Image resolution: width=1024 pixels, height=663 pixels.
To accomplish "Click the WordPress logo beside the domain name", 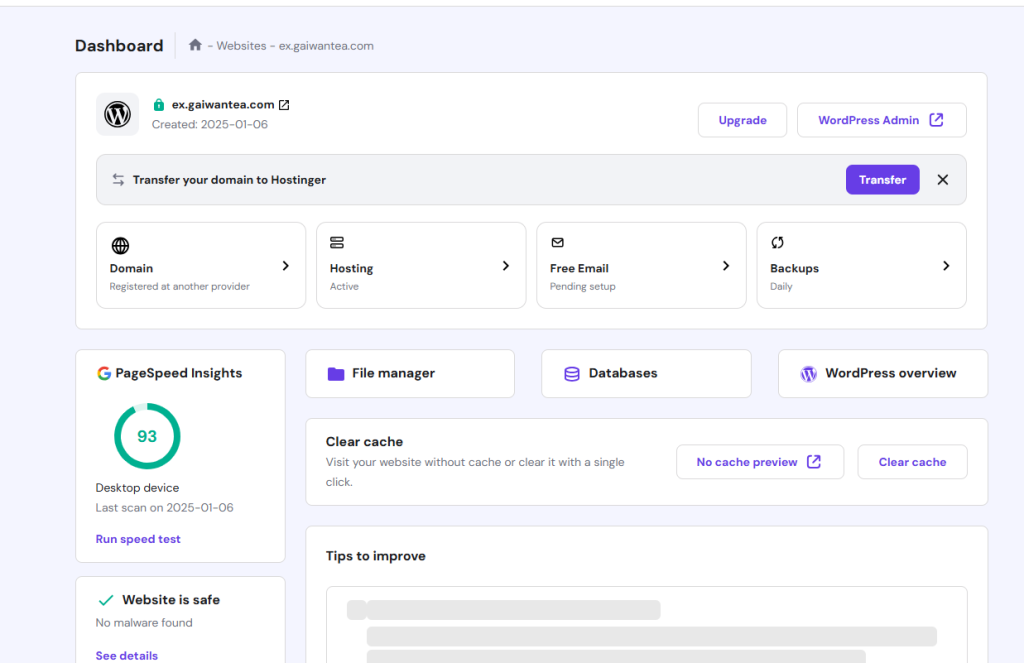I will click(117, 115).
